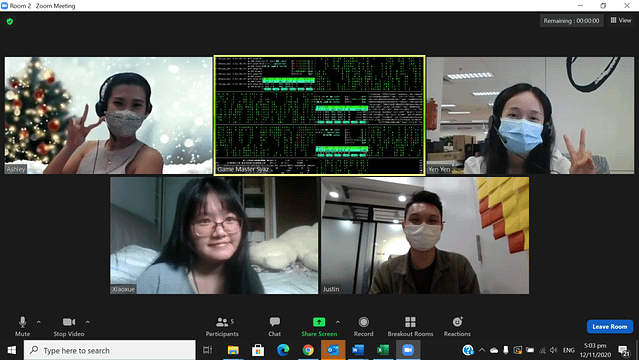Open the View layout menu
Viewport: 639px width, 360px height.
point(621,20)
